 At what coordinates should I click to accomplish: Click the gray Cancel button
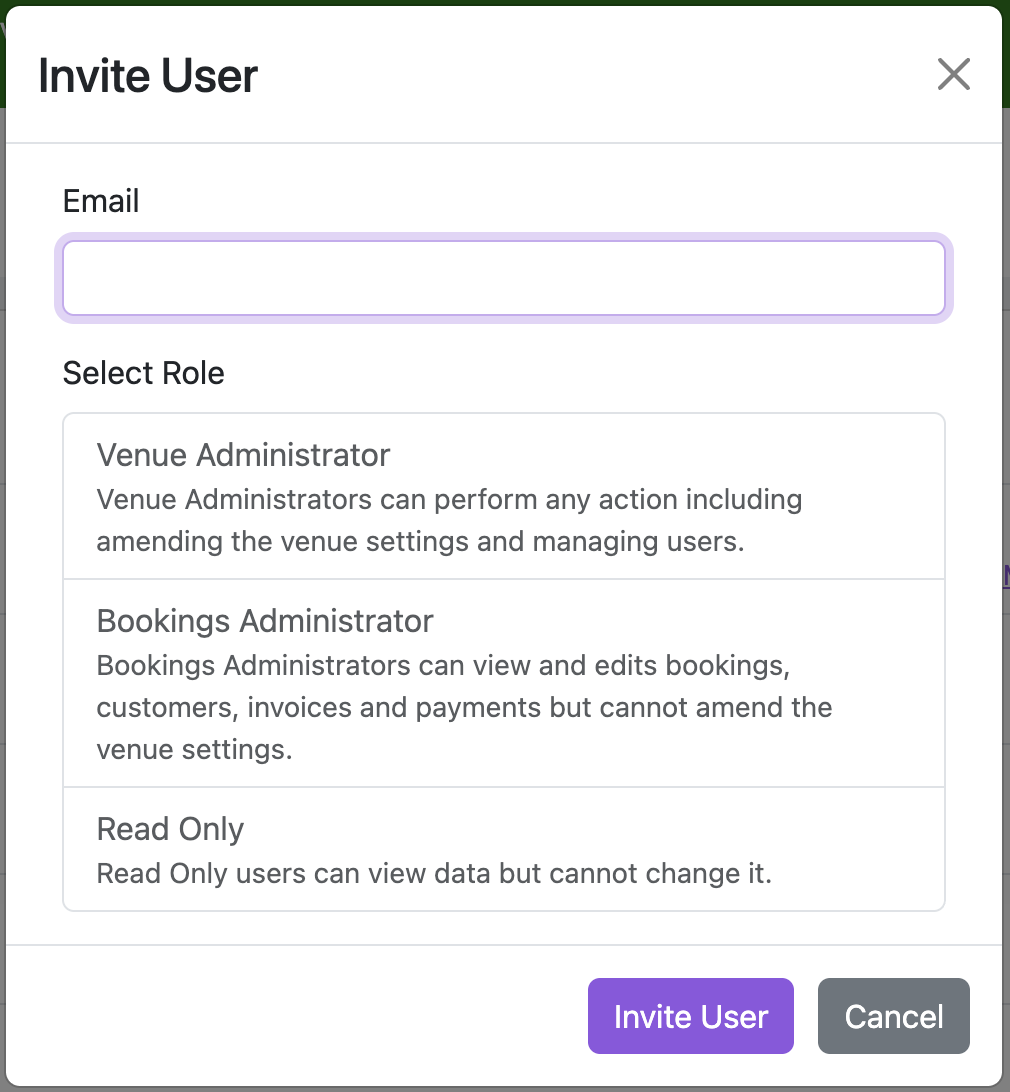tap(893, 1016)
